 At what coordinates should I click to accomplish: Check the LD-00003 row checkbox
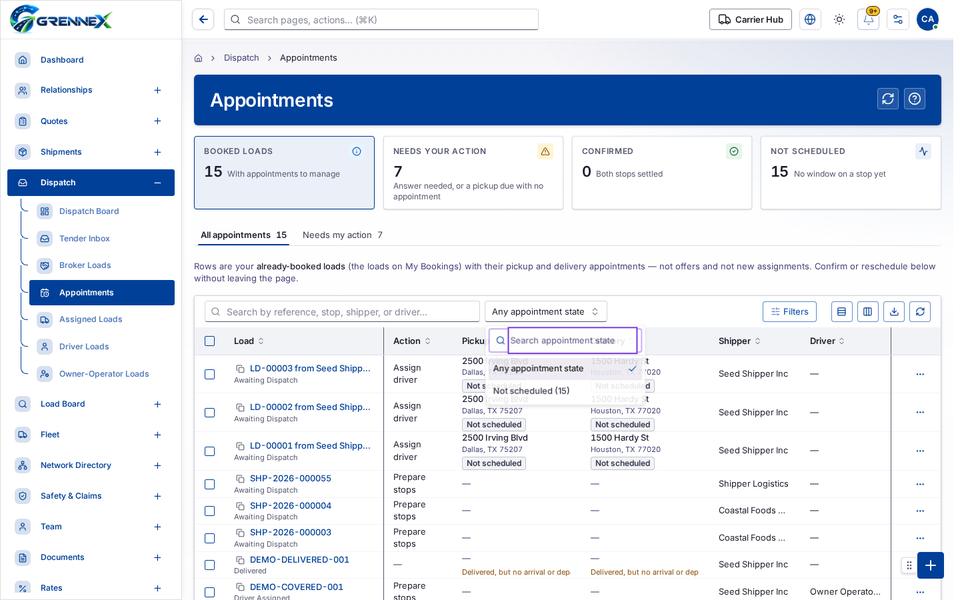pyautogui.click(x=209, y=374)
